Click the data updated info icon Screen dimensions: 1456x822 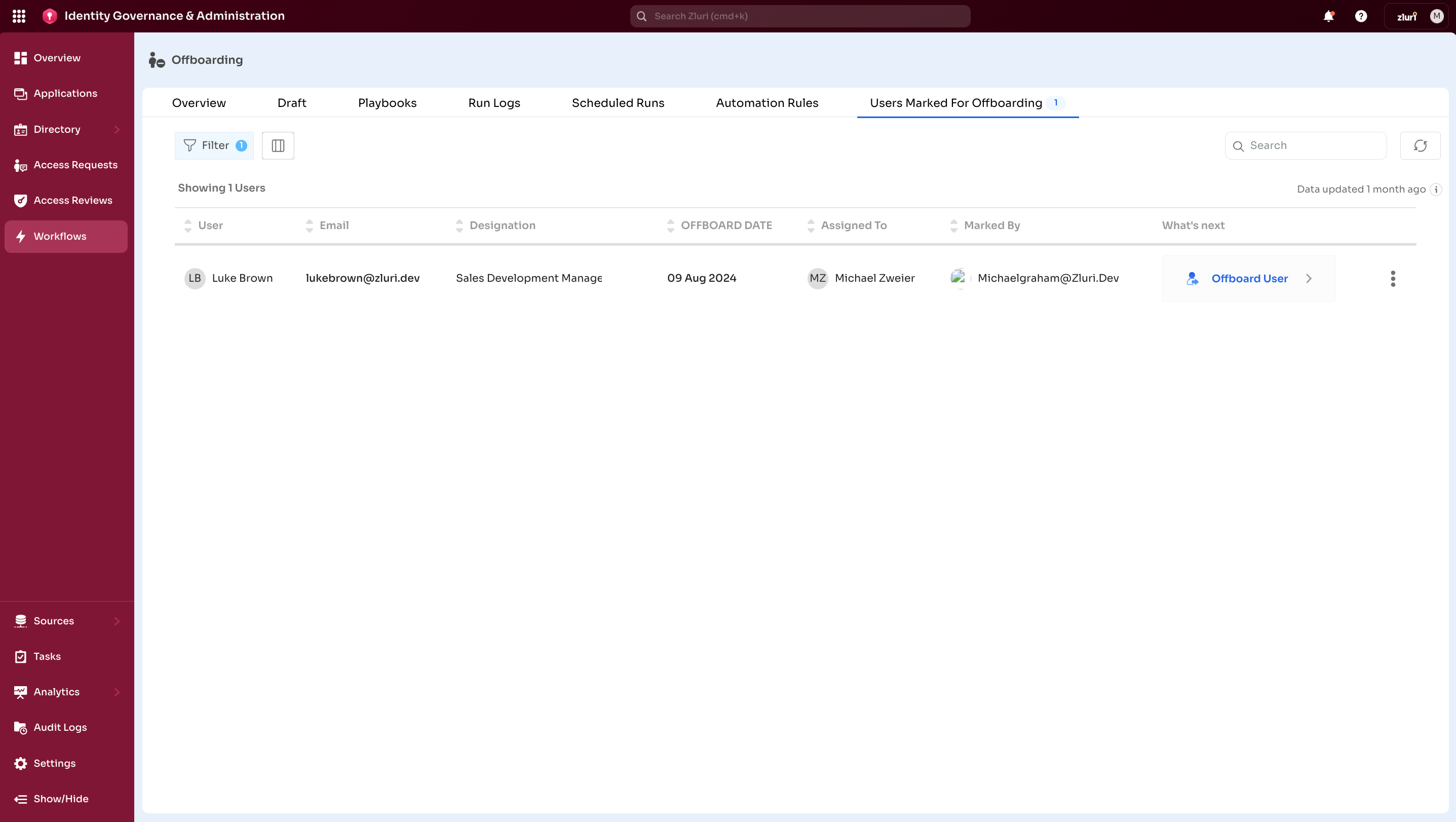(x=1436, y=190)
